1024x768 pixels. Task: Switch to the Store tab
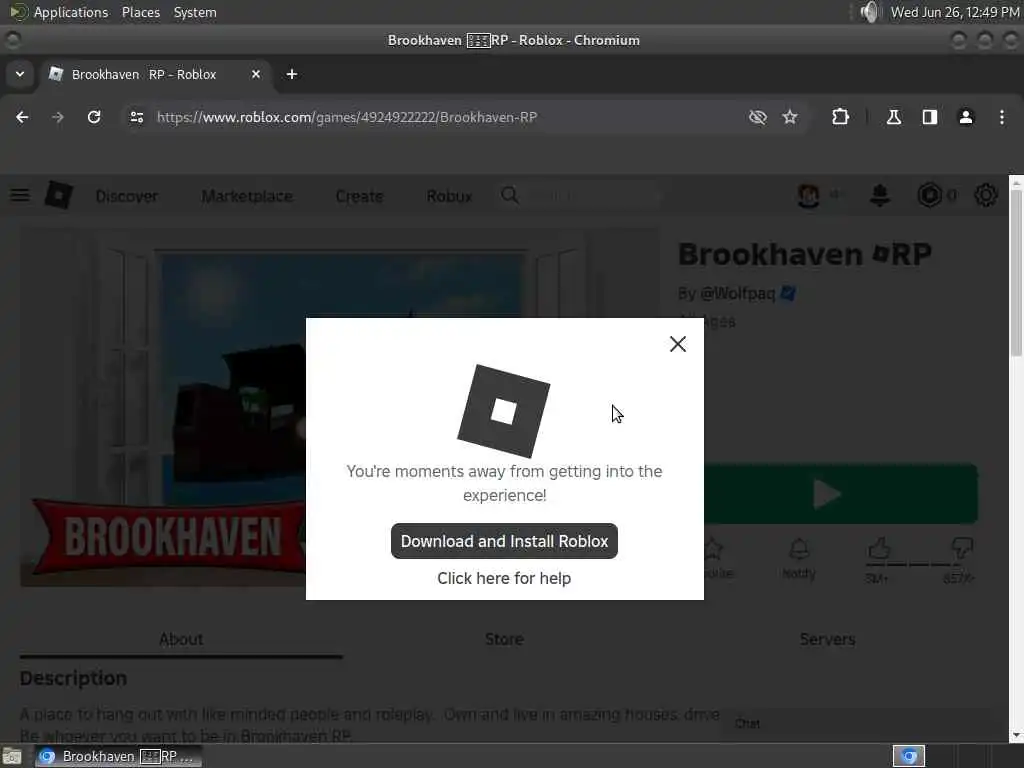[x=504, y=639]
